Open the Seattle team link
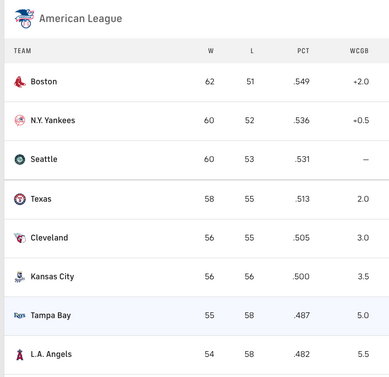389x377 pixels. click(44, 159)
